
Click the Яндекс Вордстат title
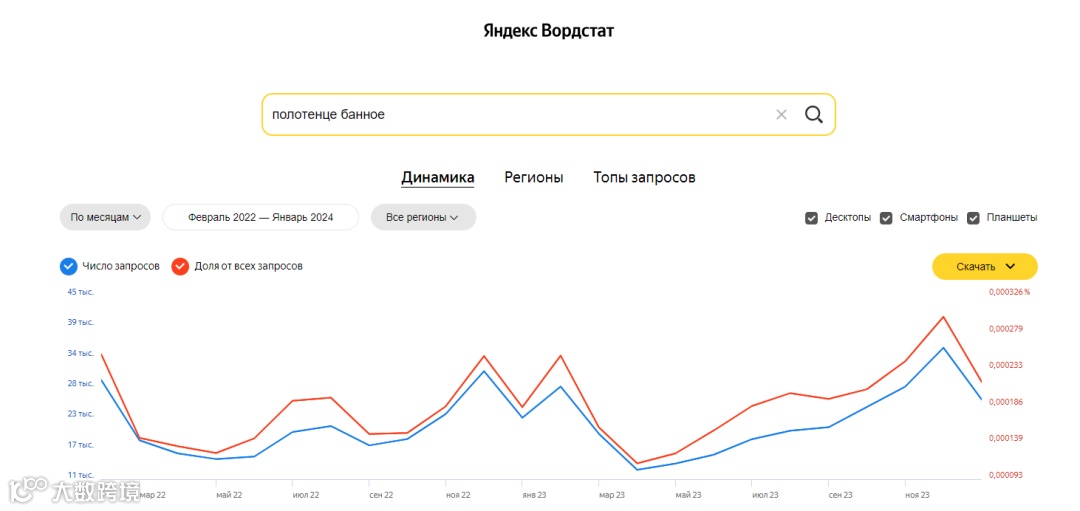(548, 32)
